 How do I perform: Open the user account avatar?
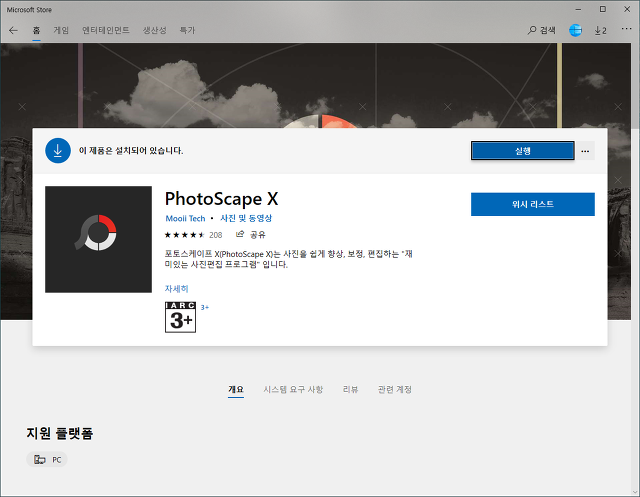point(575,30)
